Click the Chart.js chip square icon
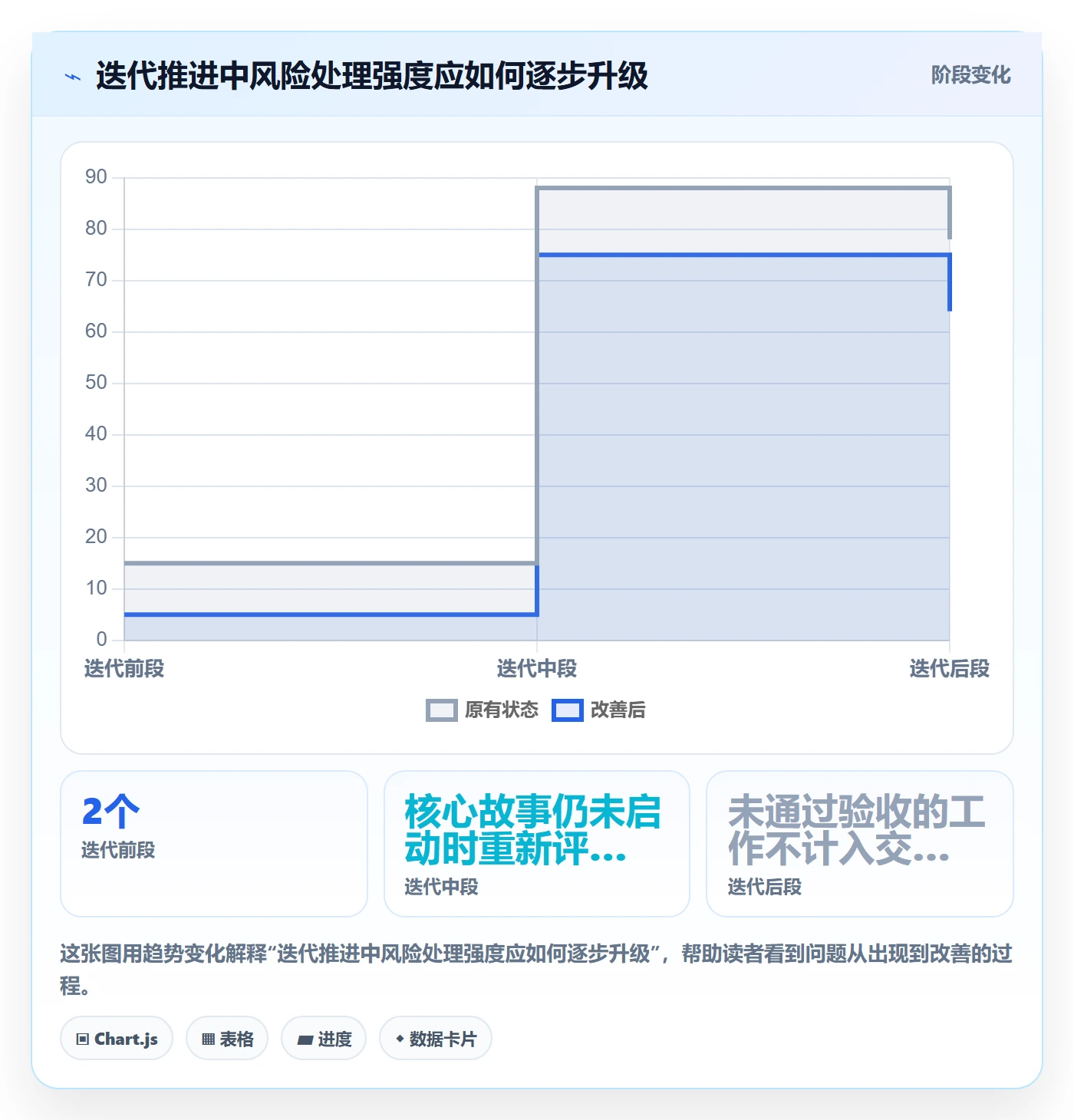Viewport: 1074px width, 1120px height. coord(83,1039)
